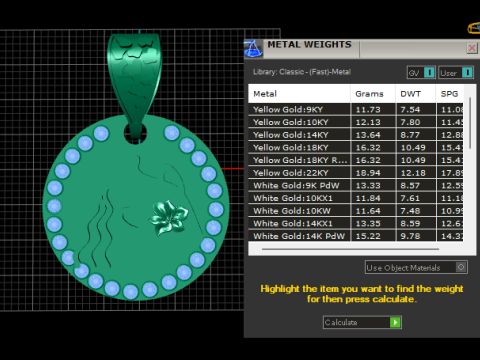Click the Calculate button
The width and height of the screenshot is (480, 360).
tap(362, 322)
